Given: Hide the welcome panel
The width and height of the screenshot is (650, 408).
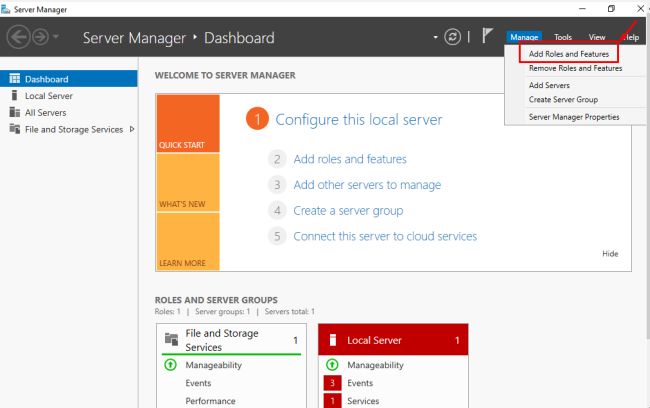Looking at the screenshot, I should tap(610, 254).
